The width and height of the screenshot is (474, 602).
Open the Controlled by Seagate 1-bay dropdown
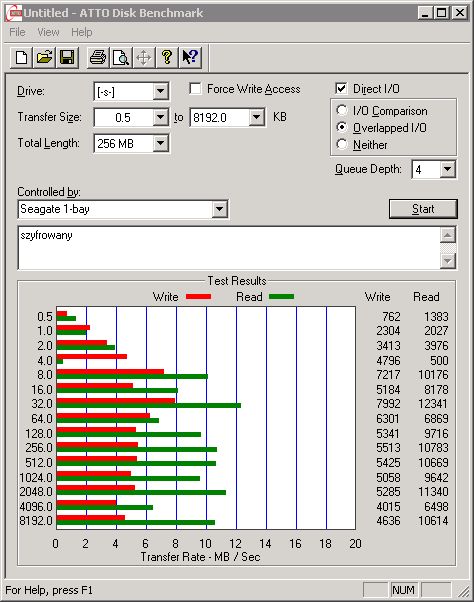[x=220, y=209]
